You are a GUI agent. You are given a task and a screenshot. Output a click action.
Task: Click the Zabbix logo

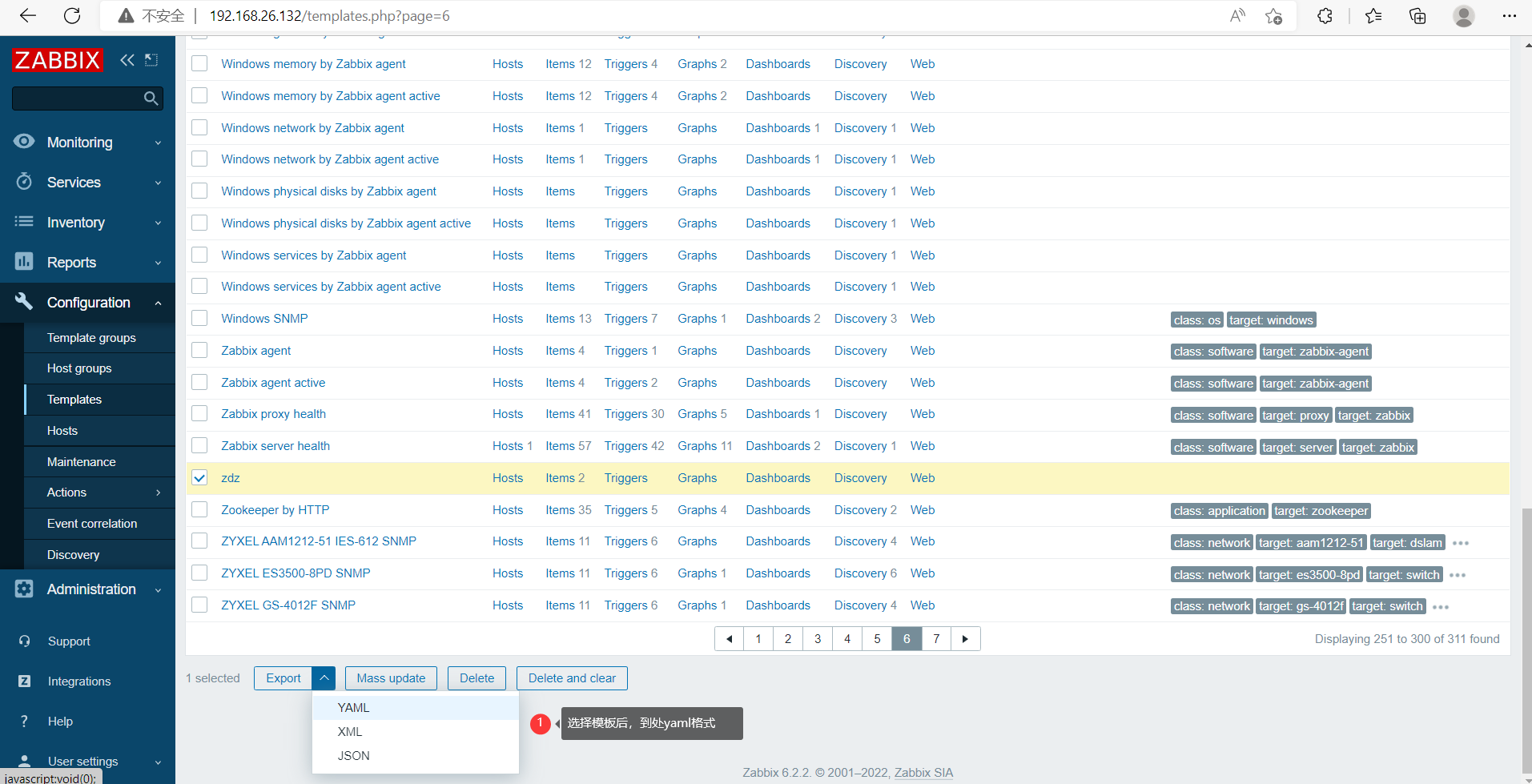pyautogui.click(x=58, y=60)
